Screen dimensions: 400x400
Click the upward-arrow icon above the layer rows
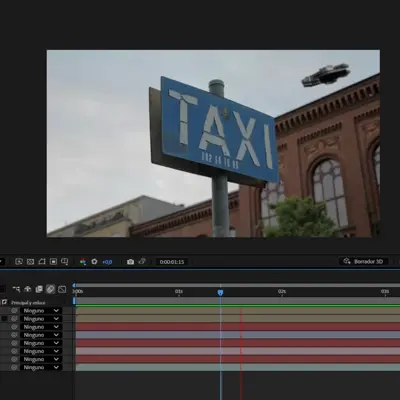pyautogui.click(x=28, y=289)
